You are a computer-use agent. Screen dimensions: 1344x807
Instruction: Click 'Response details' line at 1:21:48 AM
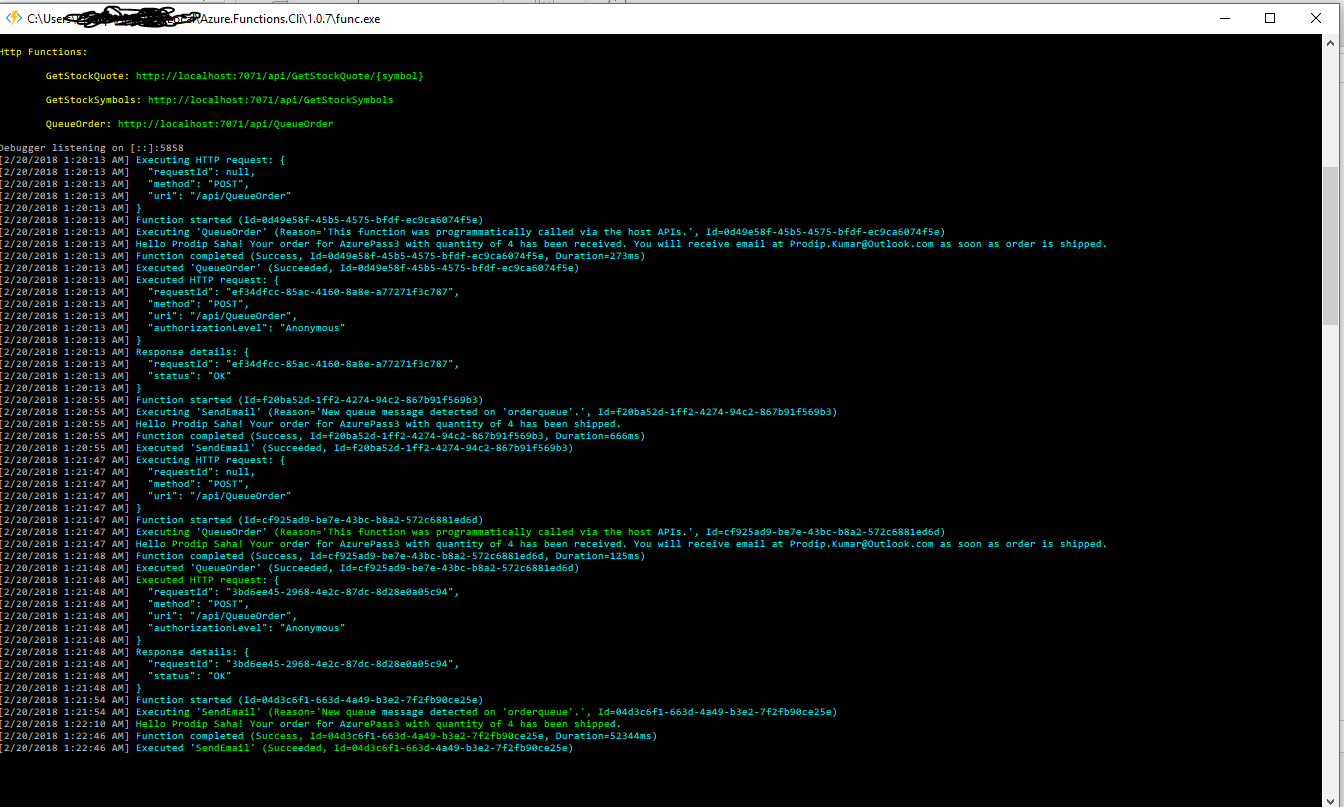[x=125, y=652]
